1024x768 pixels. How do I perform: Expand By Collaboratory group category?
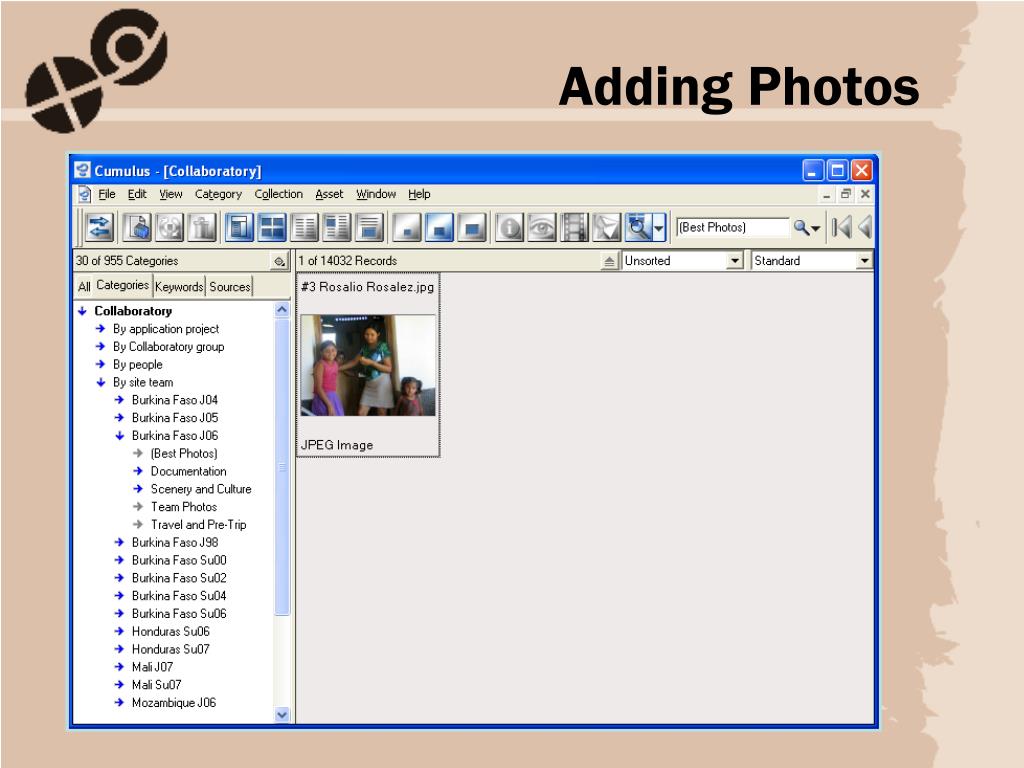pos(101,346)
